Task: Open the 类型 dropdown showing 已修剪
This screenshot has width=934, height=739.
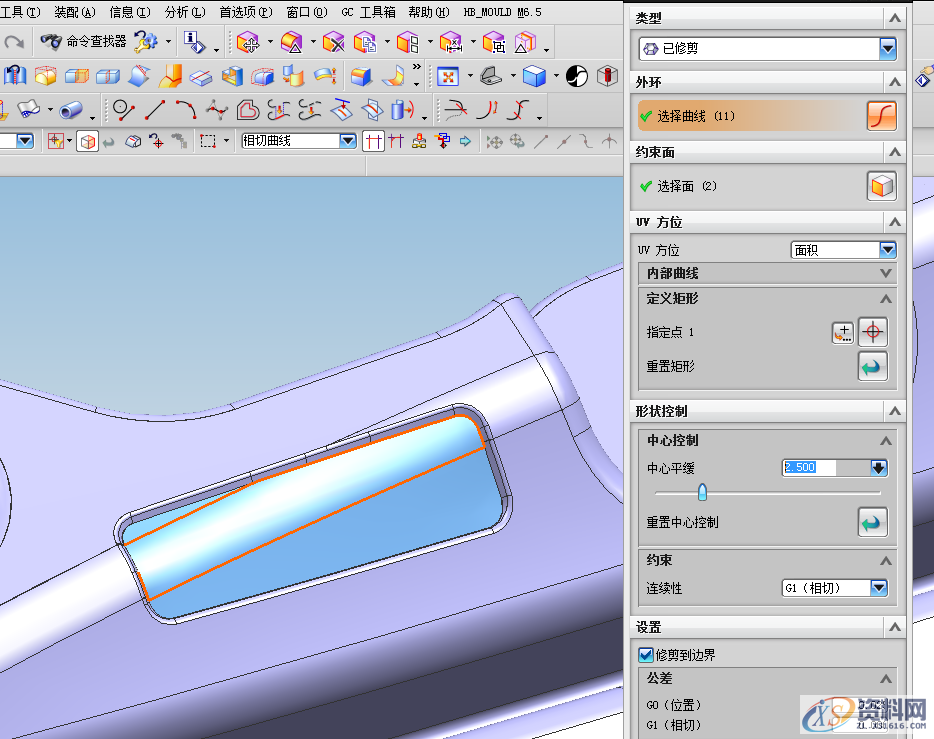Action: tap(766, 48)
